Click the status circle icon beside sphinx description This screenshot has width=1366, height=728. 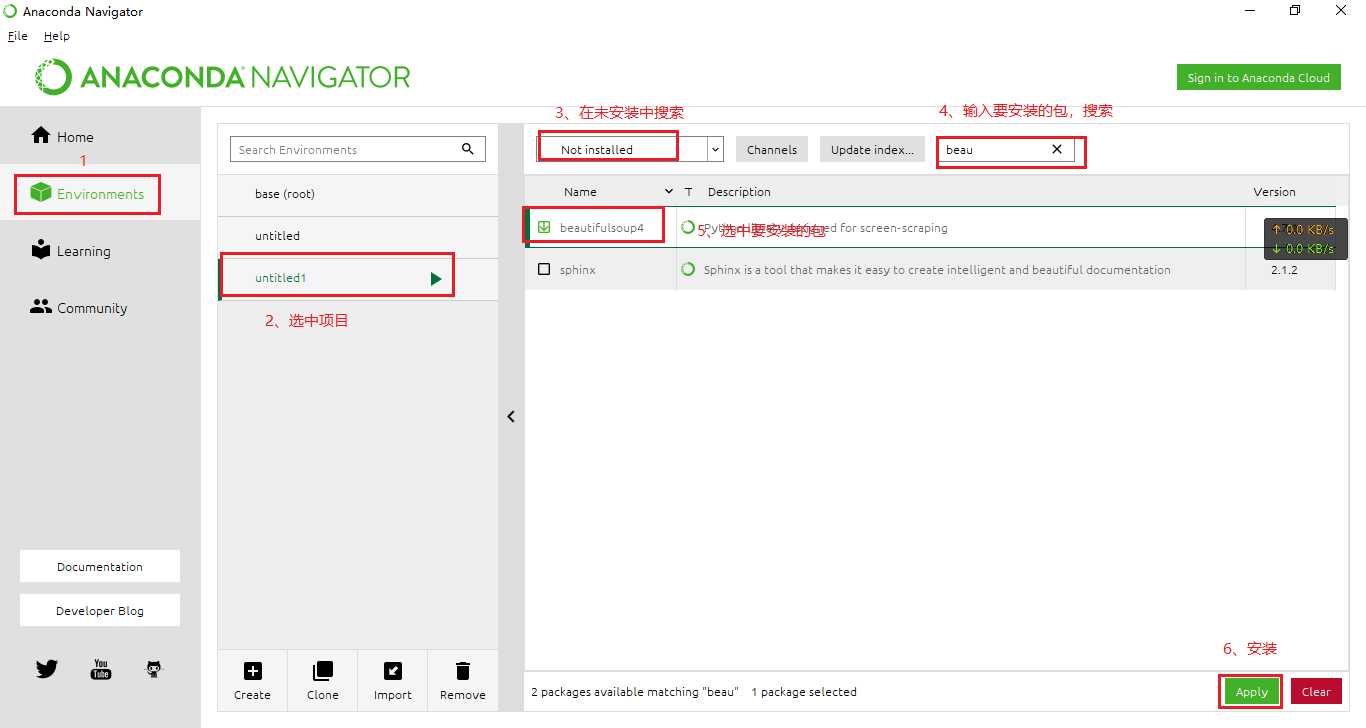tap(688, 269)
